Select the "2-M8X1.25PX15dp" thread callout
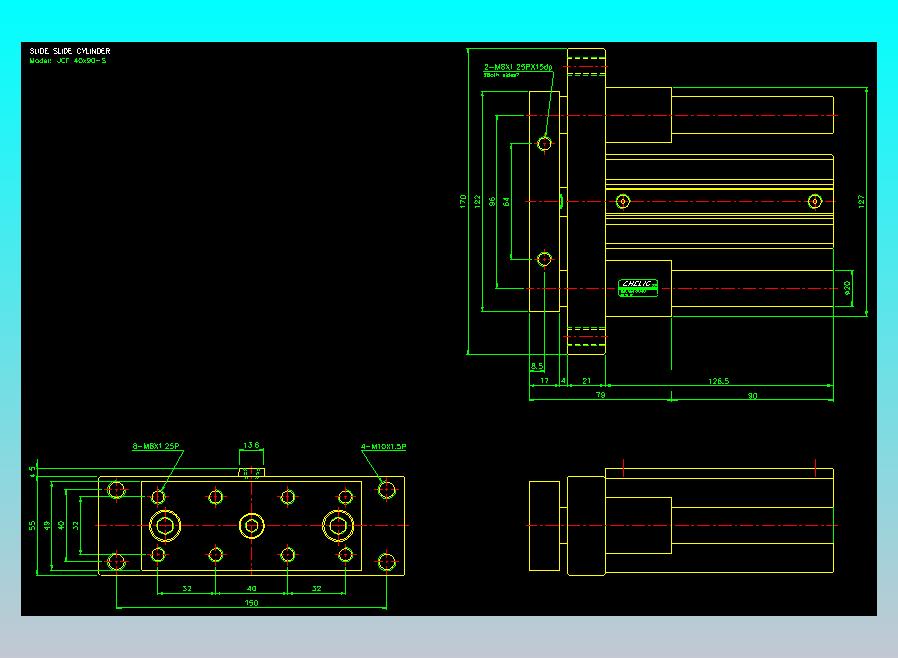Screen dimensions: 898x658 click(x=518, y=67)
